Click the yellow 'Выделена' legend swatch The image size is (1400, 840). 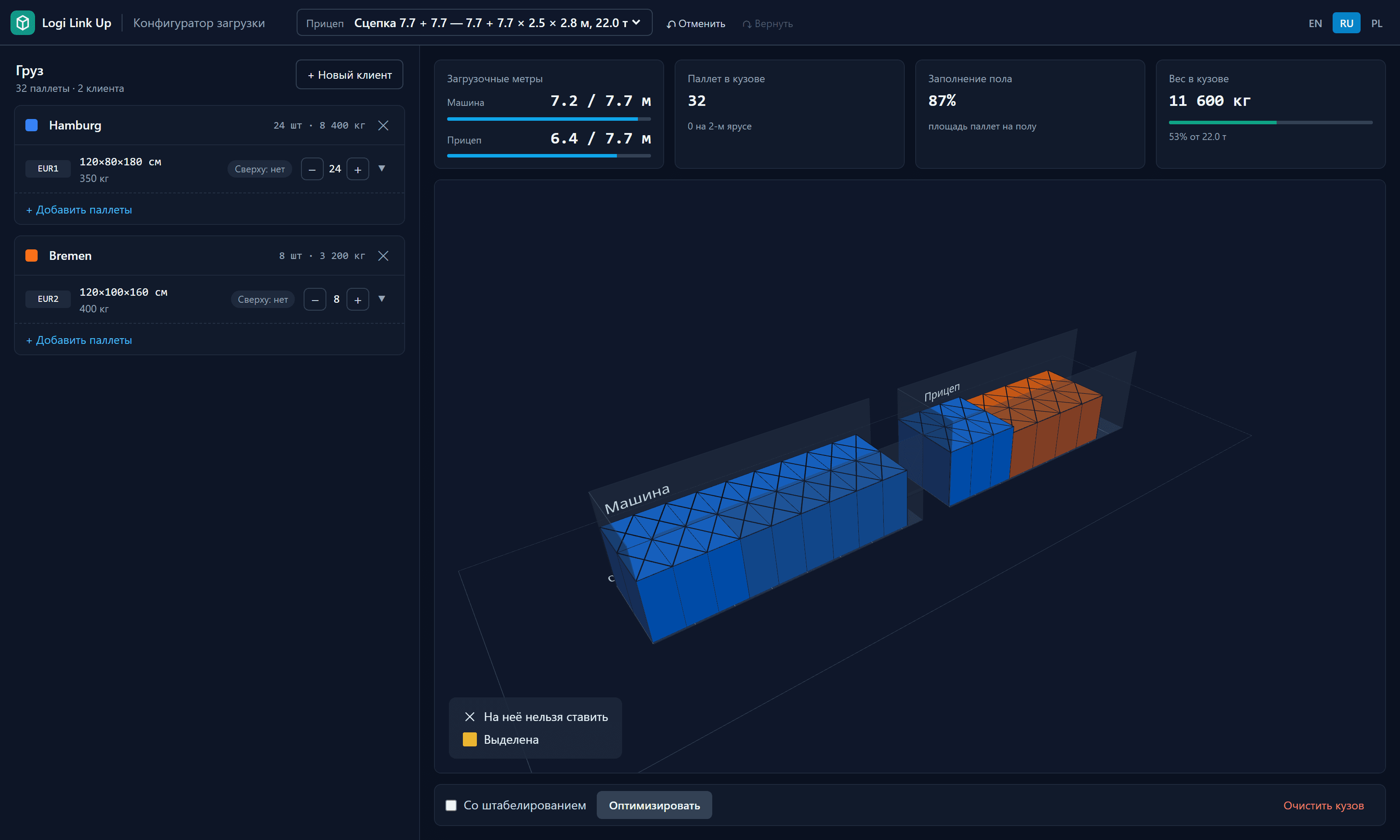[x=470, y=740]
